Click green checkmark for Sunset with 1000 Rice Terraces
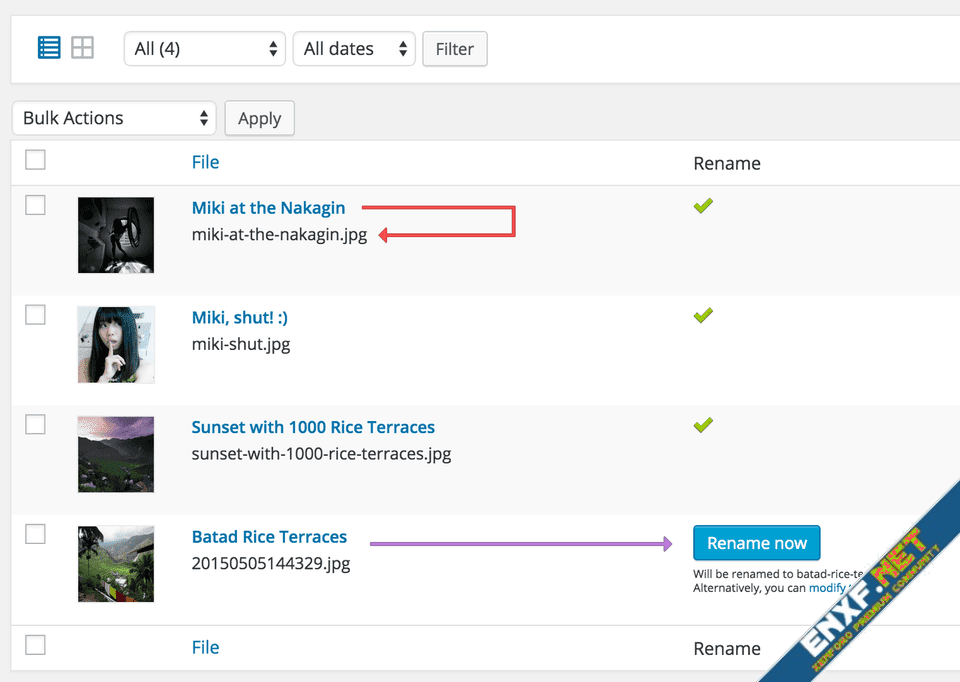Image resolution: width=960 pixels, height=682 pixels. pos(703,425)
